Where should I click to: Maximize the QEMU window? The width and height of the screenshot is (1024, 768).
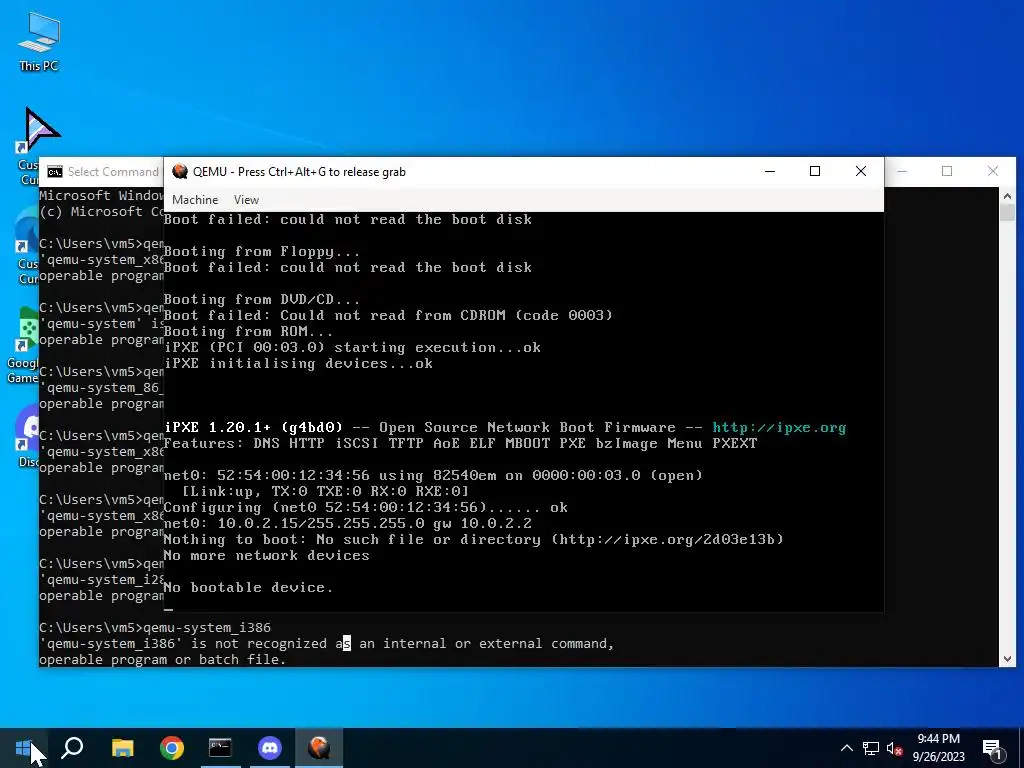[x=815, y=171]
